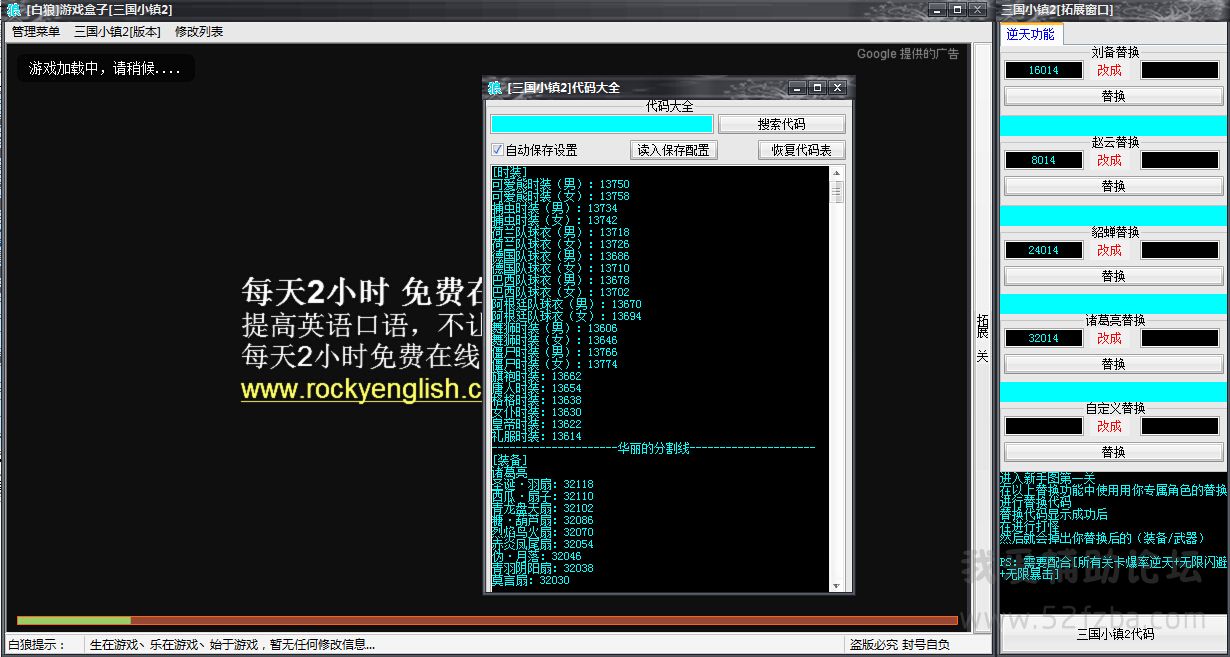Click the 恢复代码表 button
The width and height of the screenshot is (1230, 657).
(802, 150)
